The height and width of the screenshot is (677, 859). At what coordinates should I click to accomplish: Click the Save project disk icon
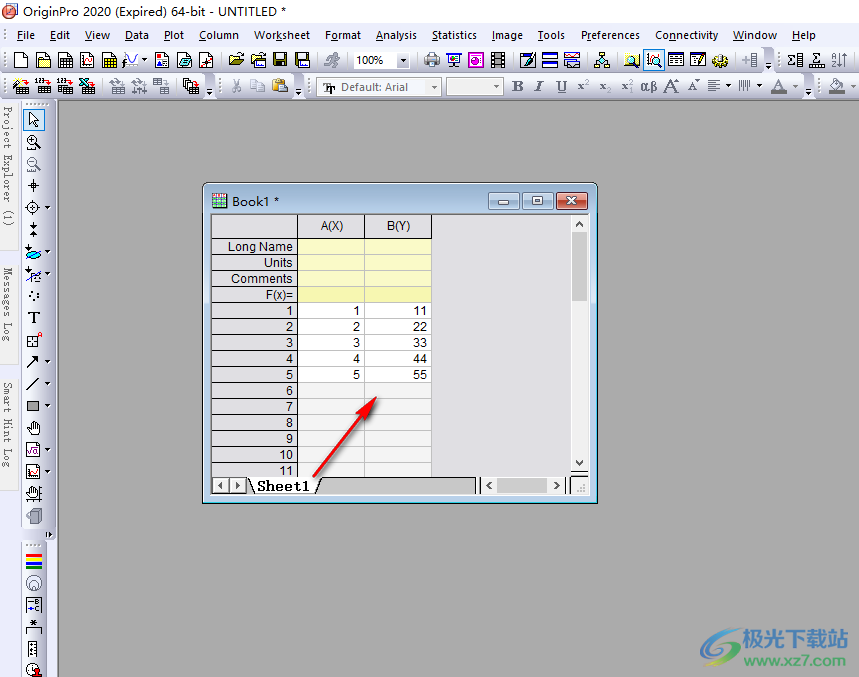[280, 60]
